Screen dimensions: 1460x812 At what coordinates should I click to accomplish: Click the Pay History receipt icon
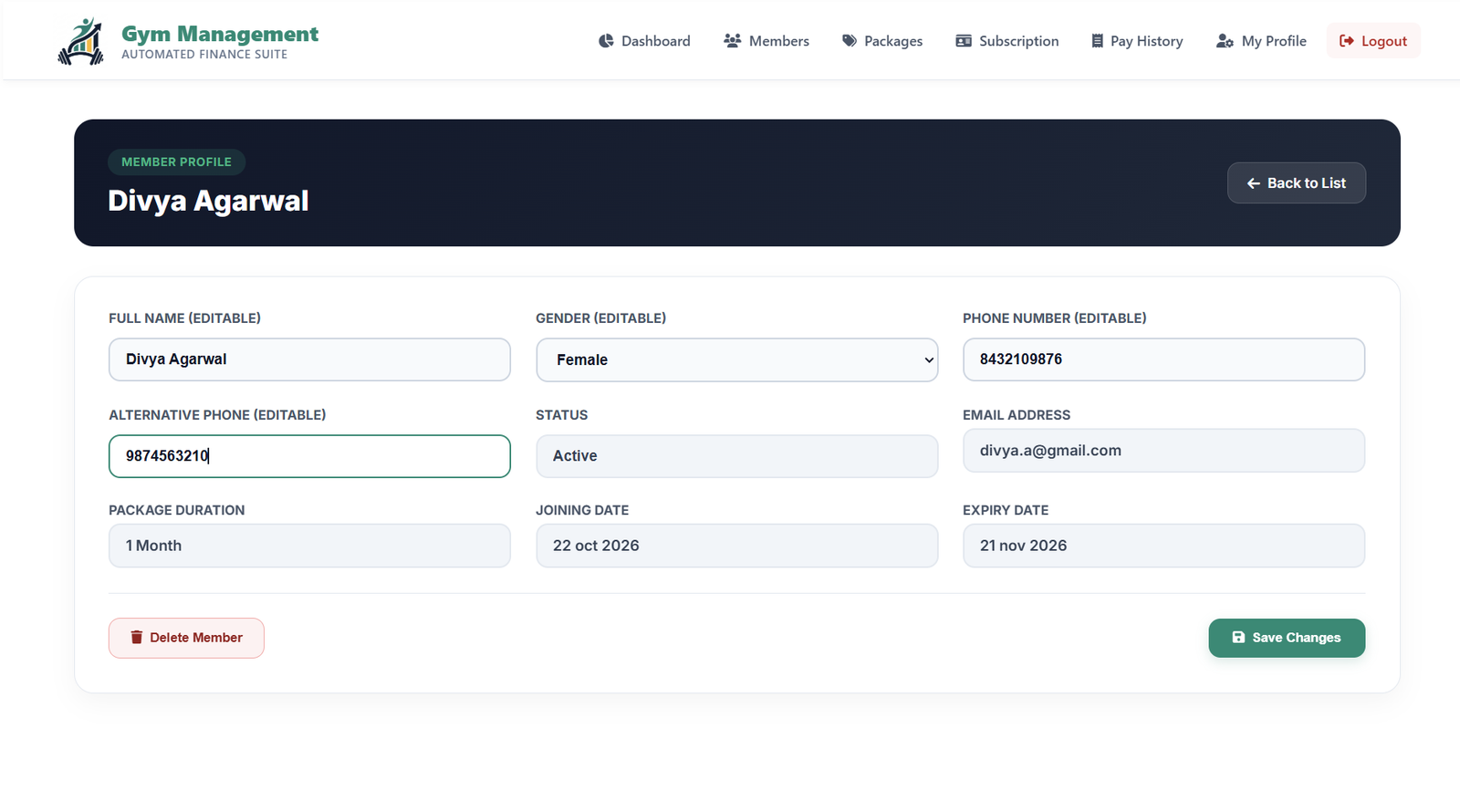point(1097,41)
